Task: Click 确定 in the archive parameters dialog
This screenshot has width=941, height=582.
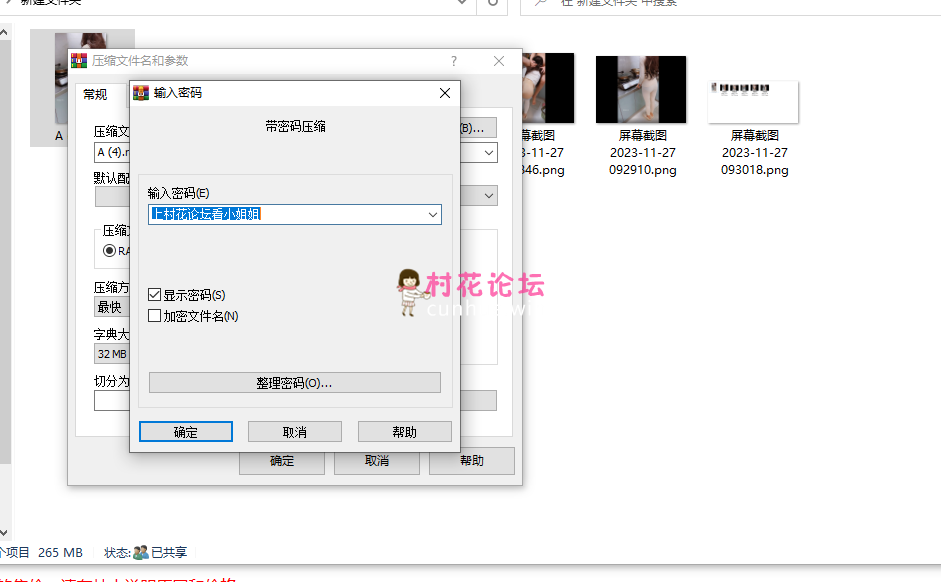Action: (x=281, y=461)
